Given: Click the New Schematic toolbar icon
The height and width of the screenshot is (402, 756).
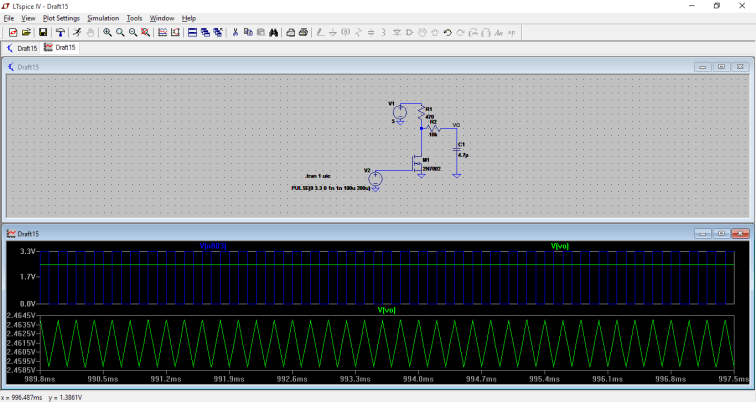Looking at the screenshot, I should tap(12, 32).
